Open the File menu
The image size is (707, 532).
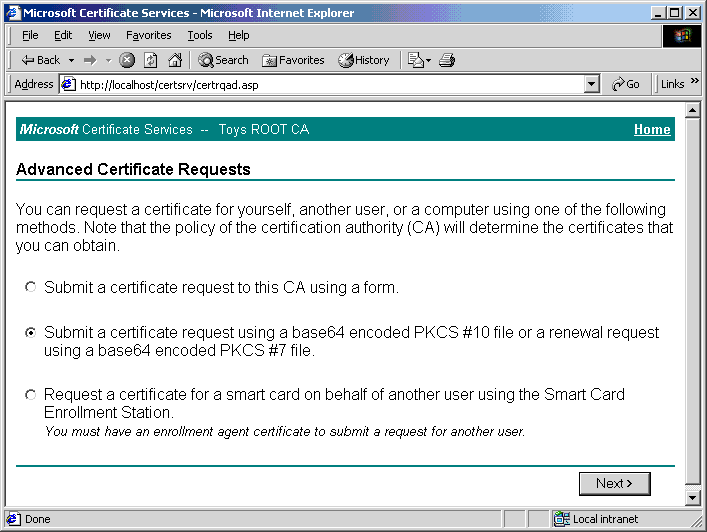click(x=30, y=35)
